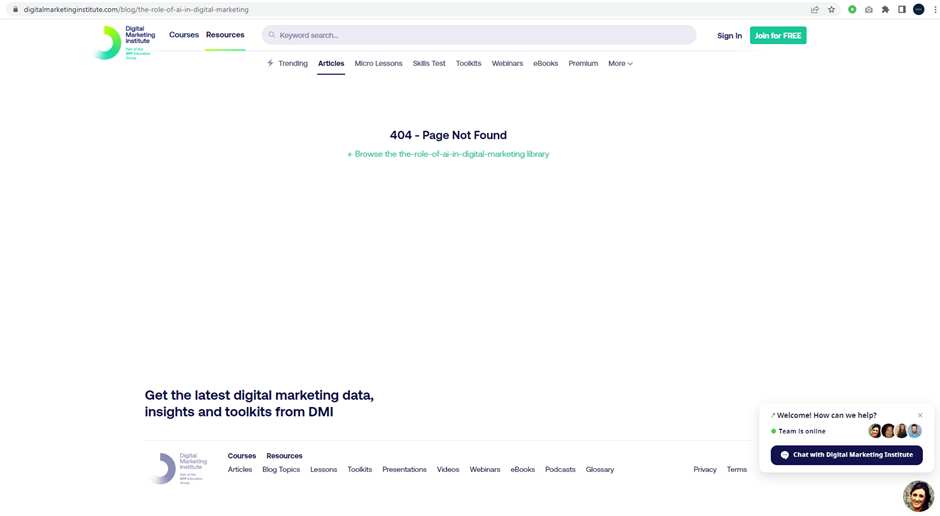This screenshot has height=516, width=940.
Task: Open the Privacy link
Action: 705,470
